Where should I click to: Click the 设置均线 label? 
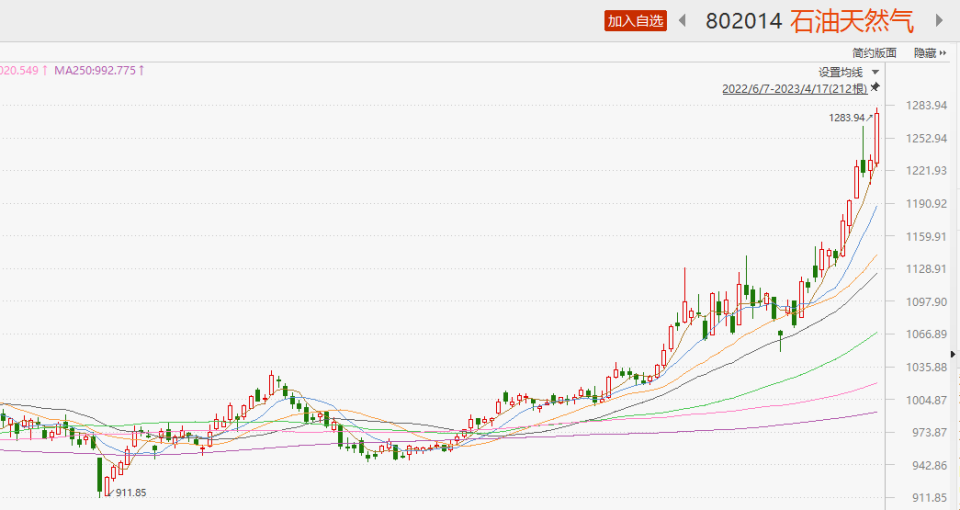(840, 72)
